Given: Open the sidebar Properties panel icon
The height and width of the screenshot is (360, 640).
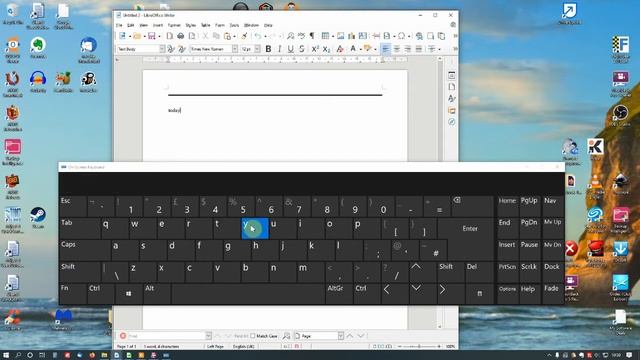Looking at the screenshot, I should tap(451, 76).
